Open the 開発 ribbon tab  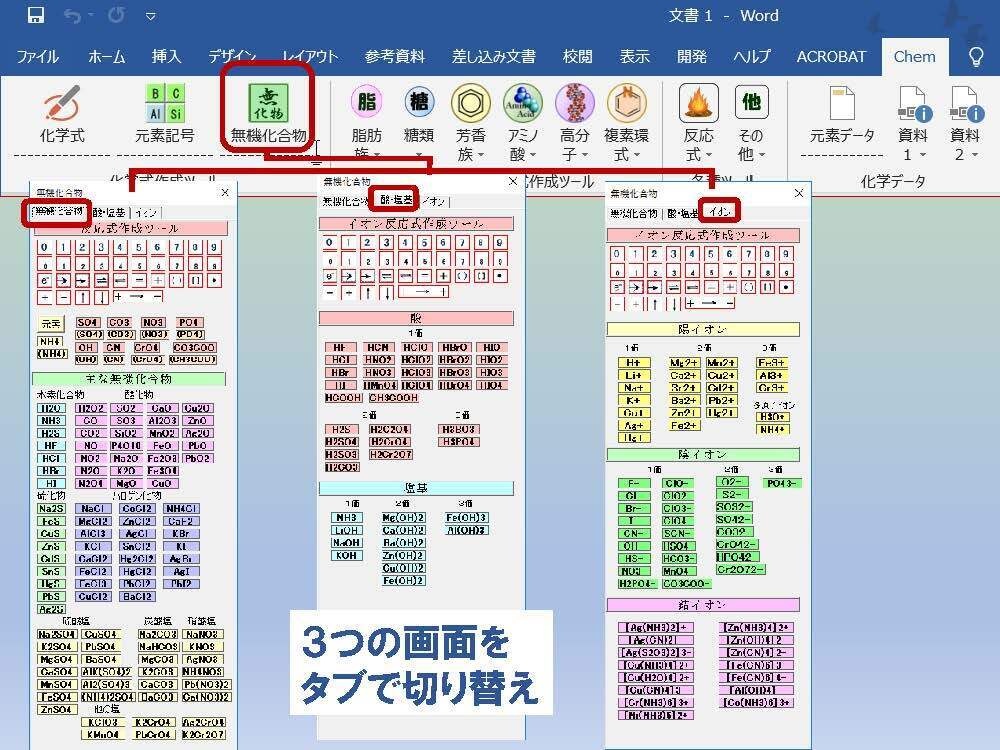692,56
